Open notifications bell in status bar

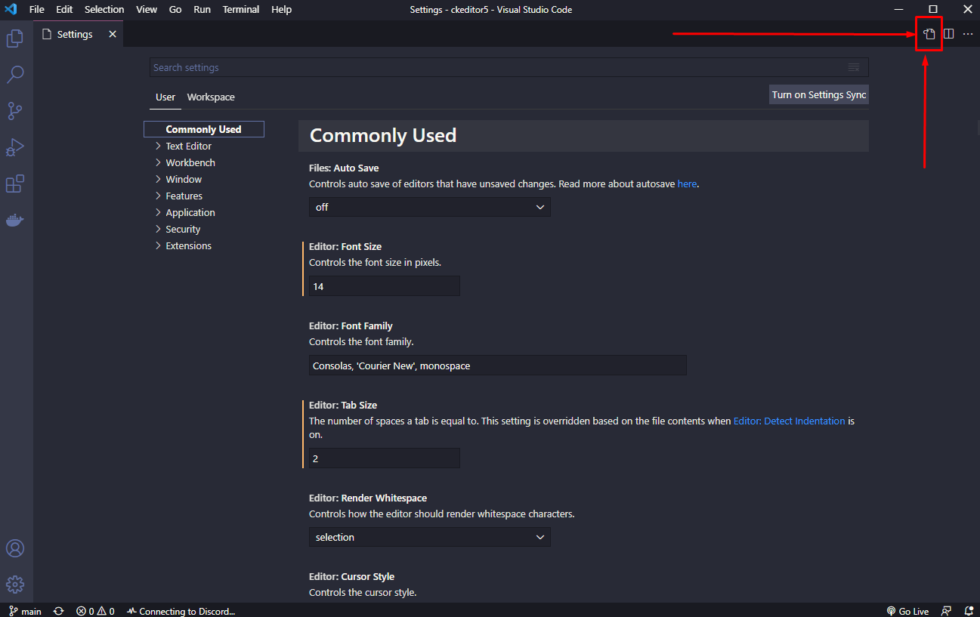tap(969, 611)
